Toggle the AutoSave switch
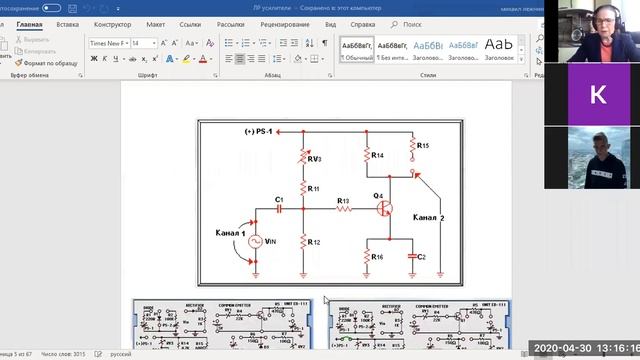Viewport: 640px width, 360px height. [51, 8]
